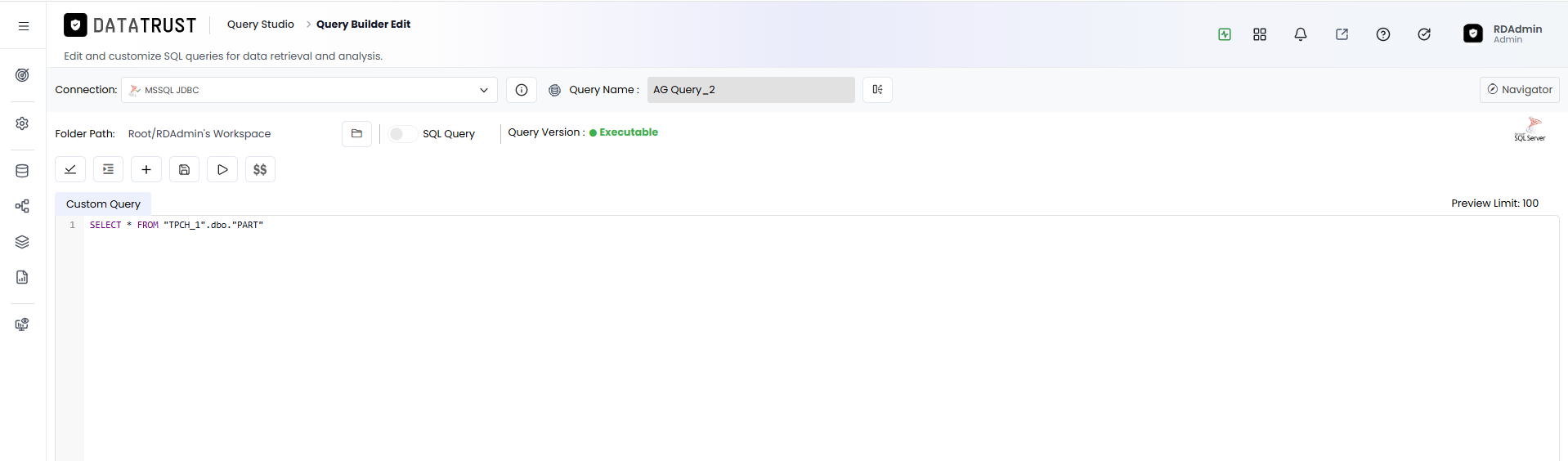Click line number 1 in editor gutter

pyautogui.click(x=72, y=225)
